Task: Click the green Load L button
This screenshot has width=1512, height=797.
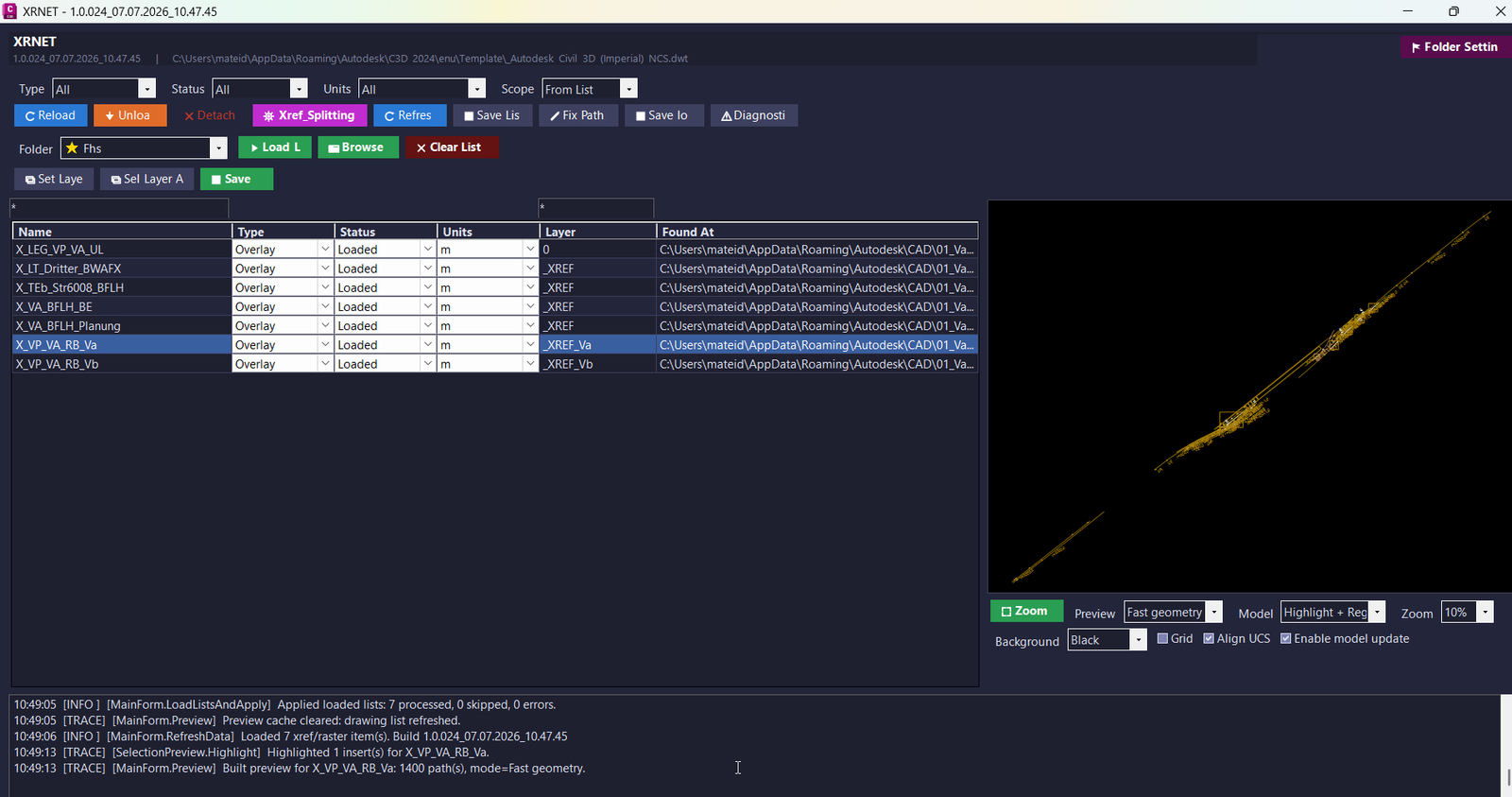Action: point(275,147)
